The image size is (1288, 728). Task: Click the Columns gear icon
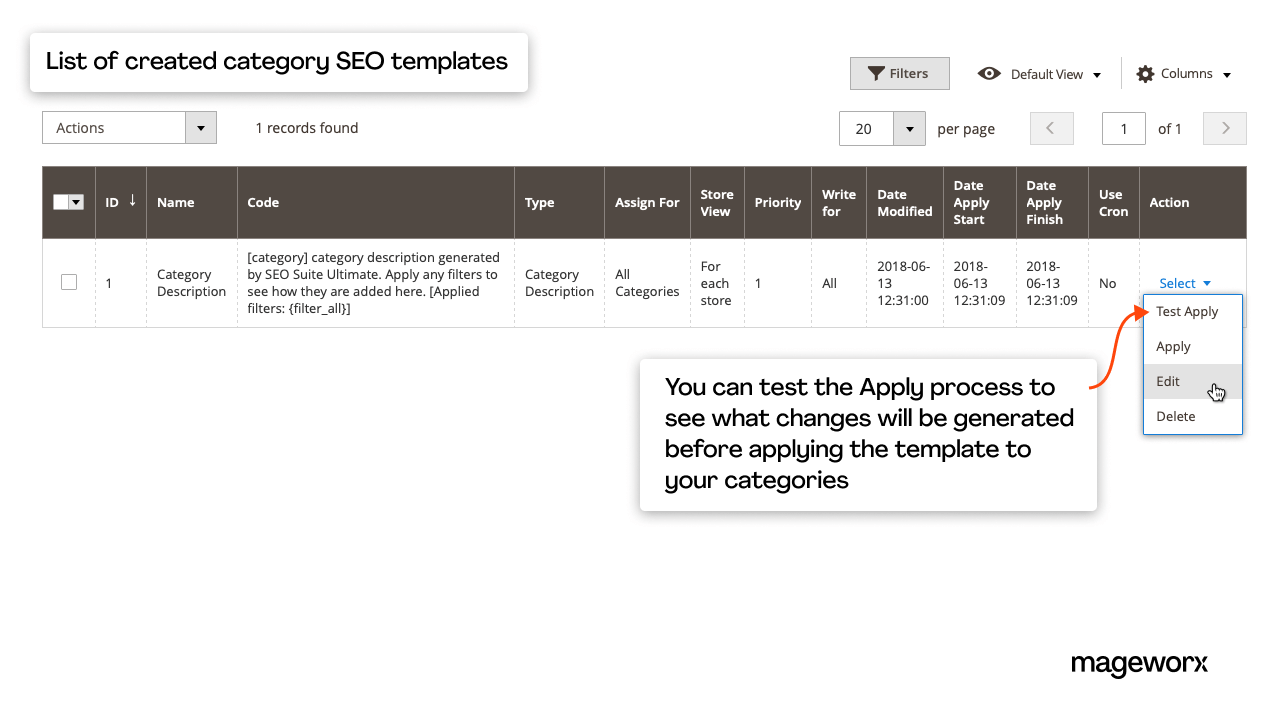[1144, 73]
